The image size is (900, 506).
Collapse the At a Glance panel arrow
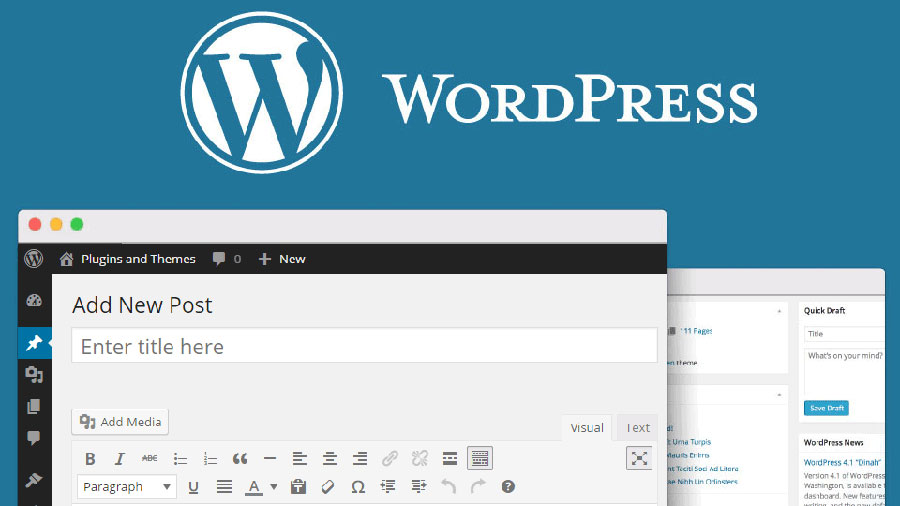tap(779, 312)
